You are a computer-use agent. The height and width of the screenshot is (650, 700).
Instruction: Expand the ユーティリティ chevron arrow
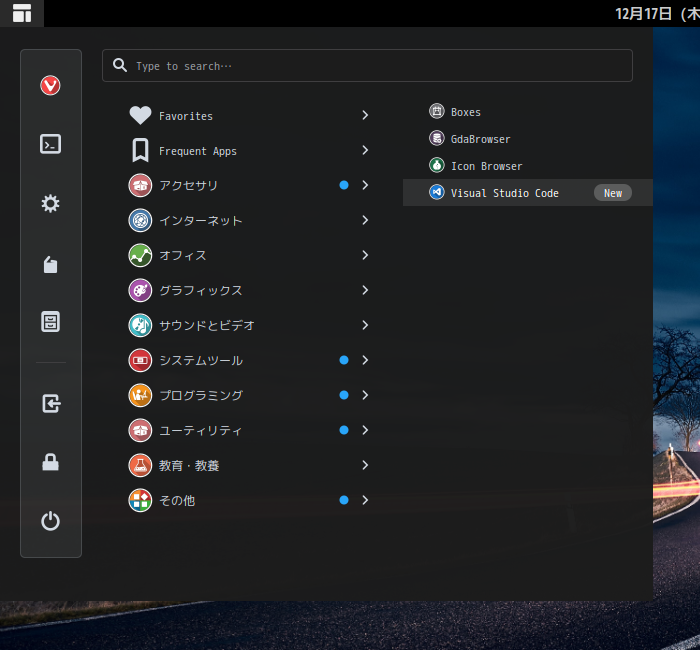pos(365,430)
